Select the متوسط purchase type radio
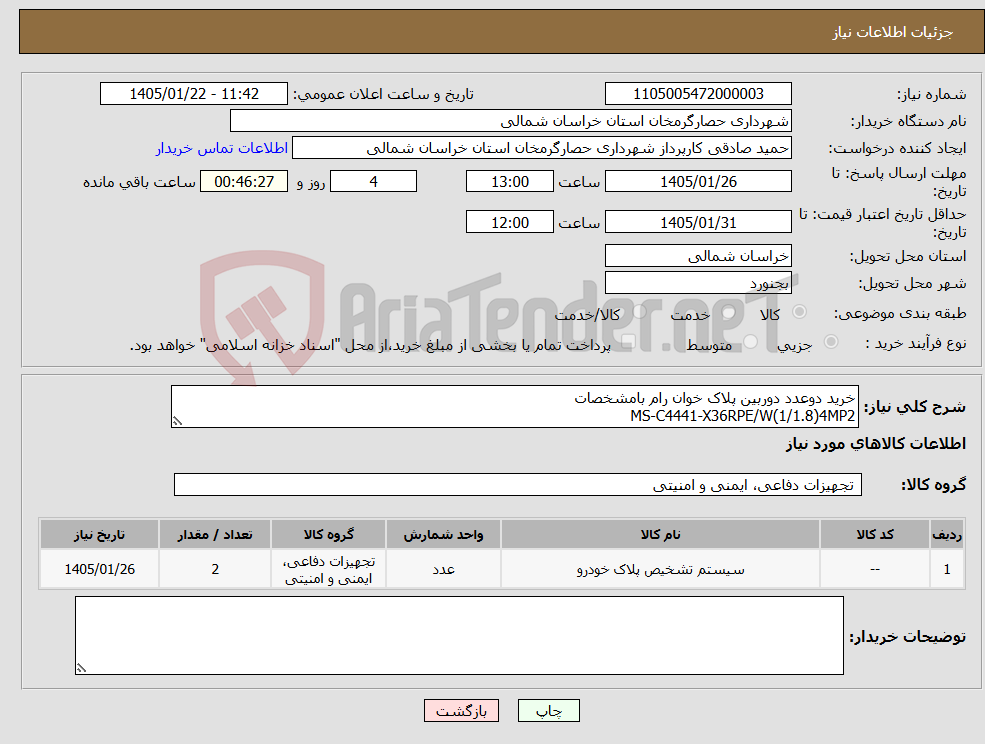 (x=751, y=342)
